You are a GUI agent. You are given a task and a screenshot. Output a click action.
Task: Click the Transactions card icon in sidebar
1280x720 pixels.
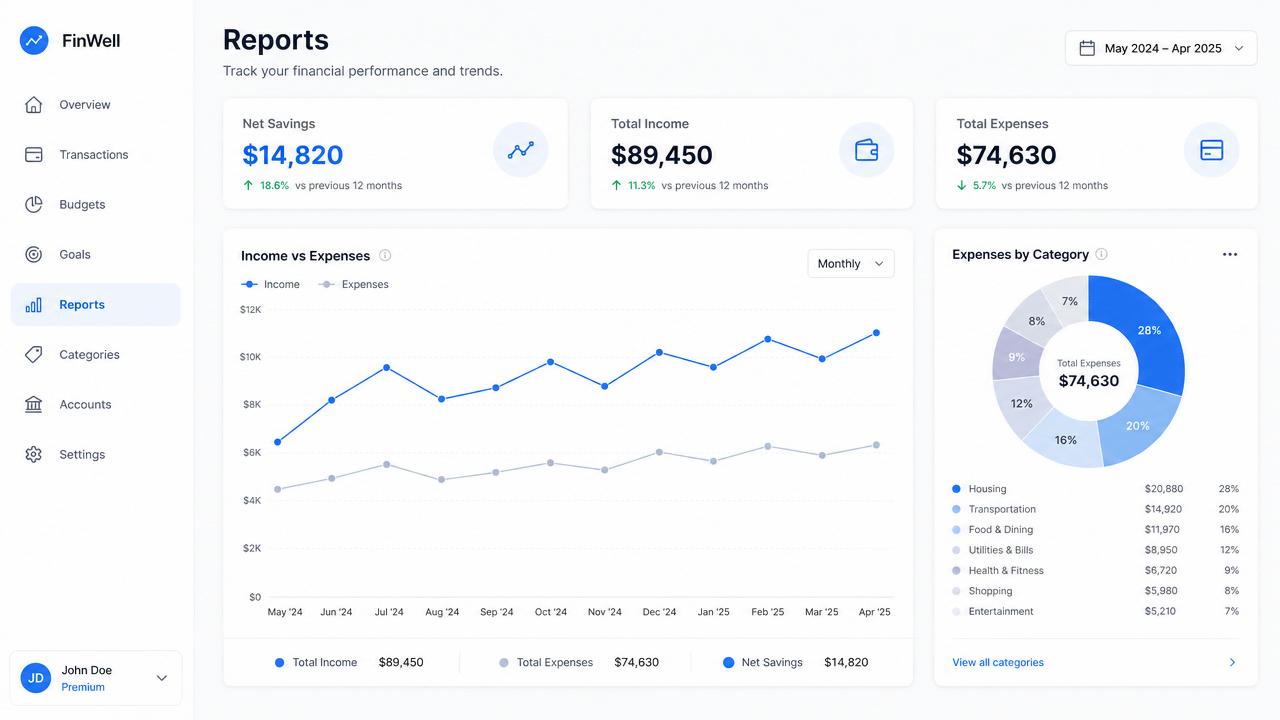point(34,155)
